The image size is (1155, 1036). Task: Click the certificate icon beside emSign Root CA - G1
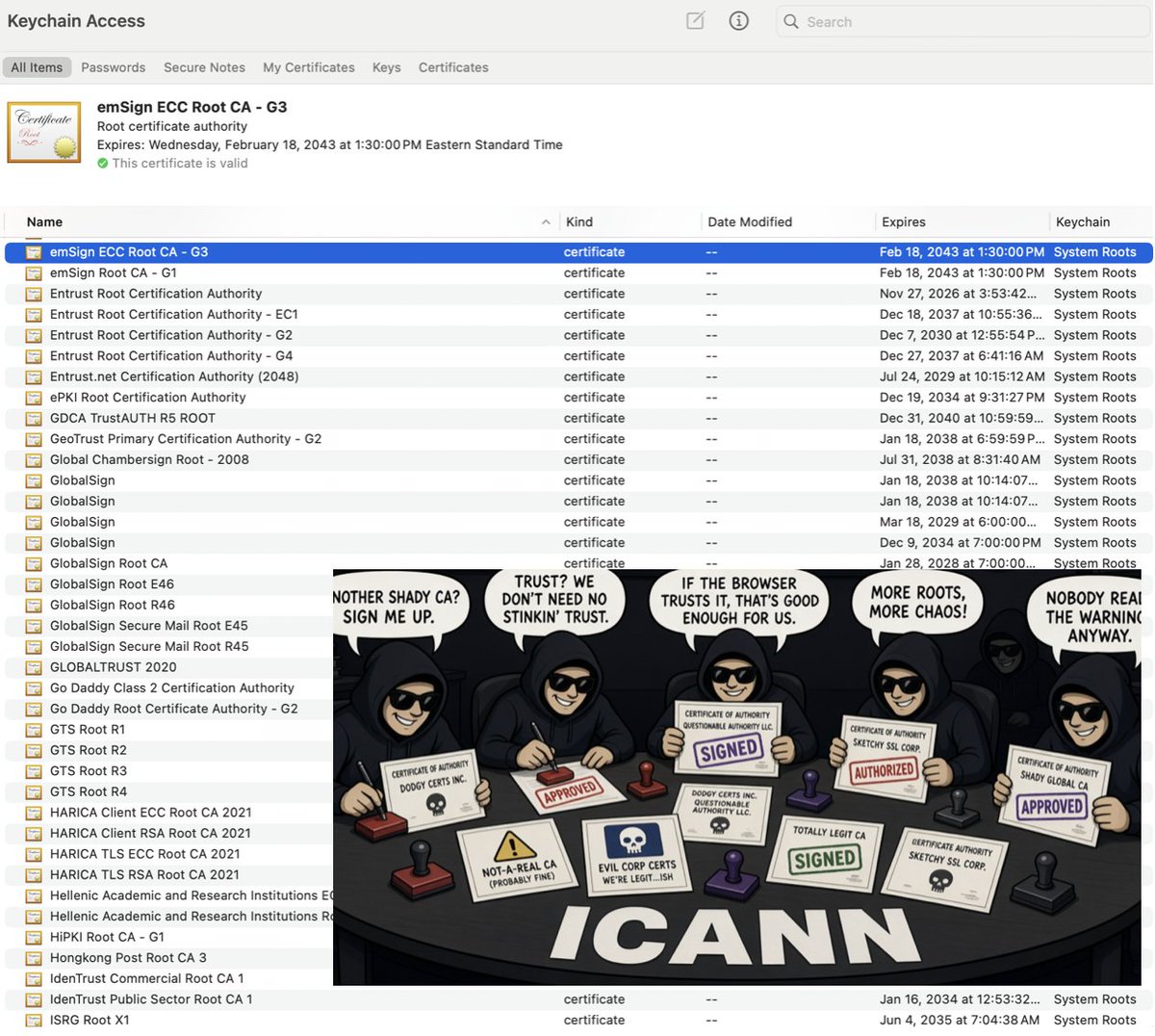coord(34,273)
